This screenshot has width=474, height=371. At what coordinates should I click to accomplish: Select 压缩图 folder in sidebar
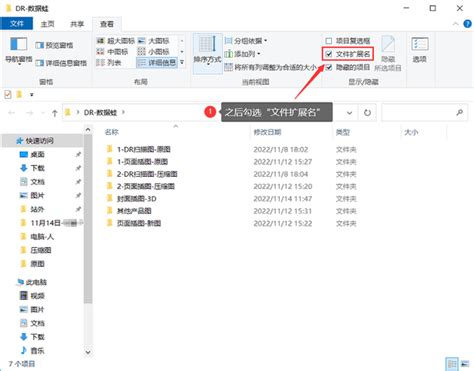click(x=36, y=250)
